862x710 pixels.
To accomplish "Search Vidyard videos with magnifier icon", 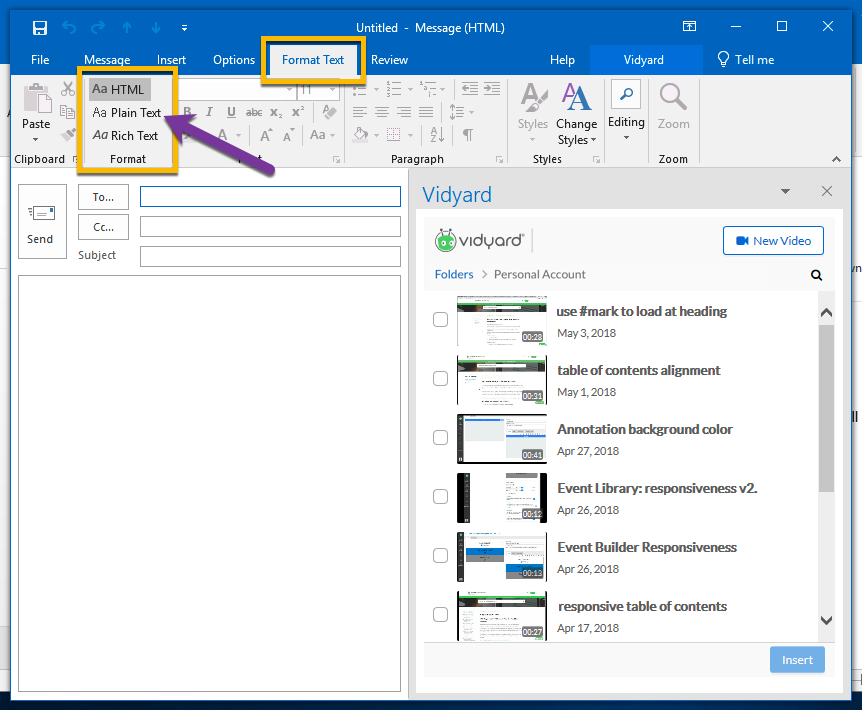I will point(816,275).
